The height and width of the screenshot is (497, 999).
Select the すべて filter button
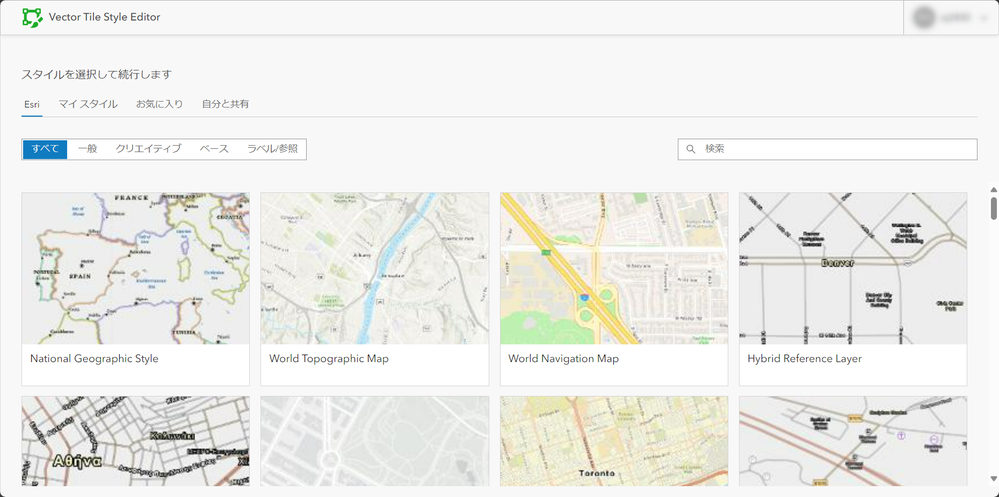(45, 149)
